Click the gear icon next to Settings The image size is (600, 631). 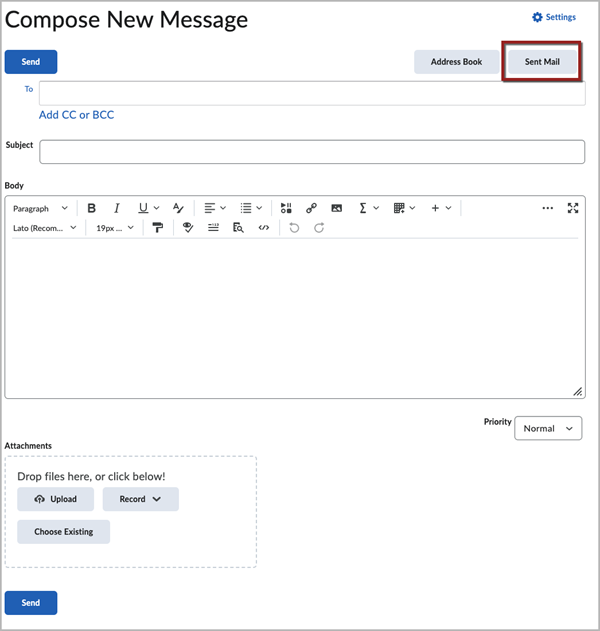pos(537,17)
